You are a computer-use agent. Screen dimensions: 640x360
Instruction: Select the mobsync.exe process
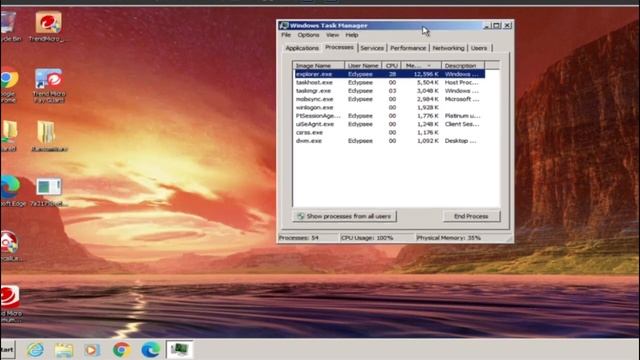tap(390, 99)
